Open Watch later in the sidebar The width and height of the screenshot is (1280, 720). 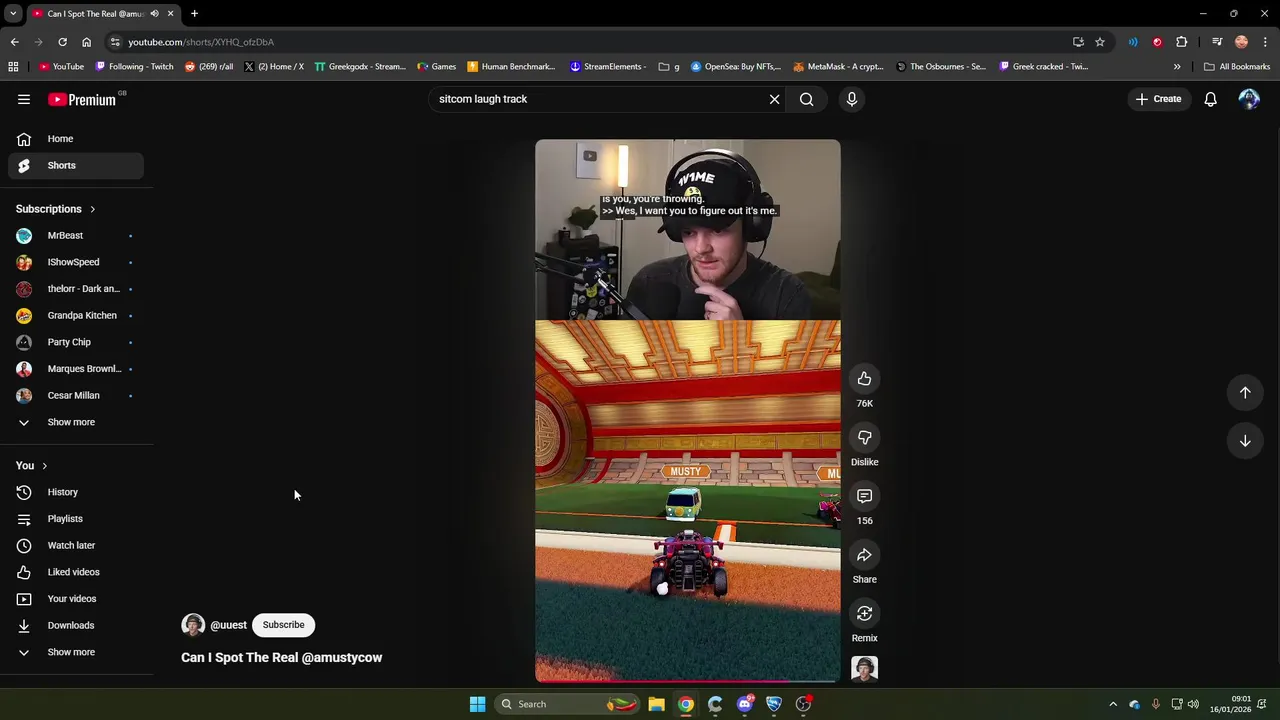76,545
